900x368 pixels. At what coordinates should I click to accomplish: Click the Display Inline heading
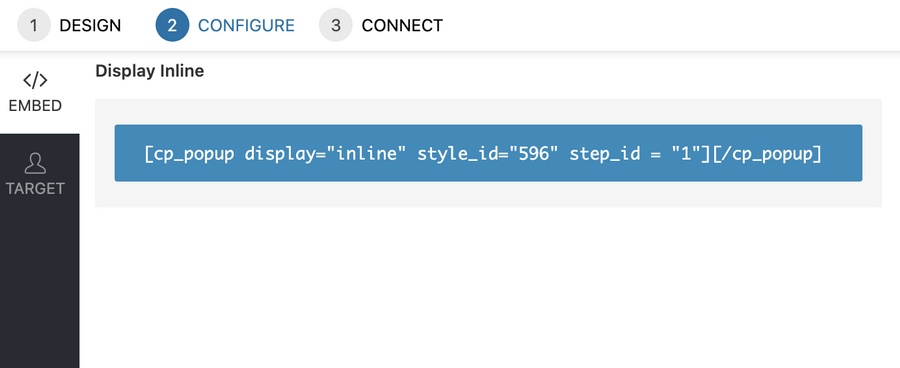tap(150, 71)
